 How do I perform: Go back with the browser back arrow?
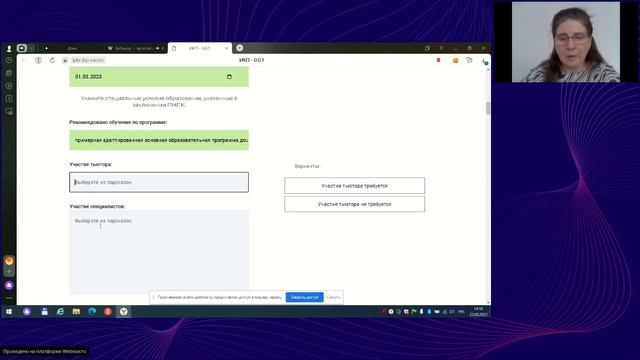click(24, 60)
